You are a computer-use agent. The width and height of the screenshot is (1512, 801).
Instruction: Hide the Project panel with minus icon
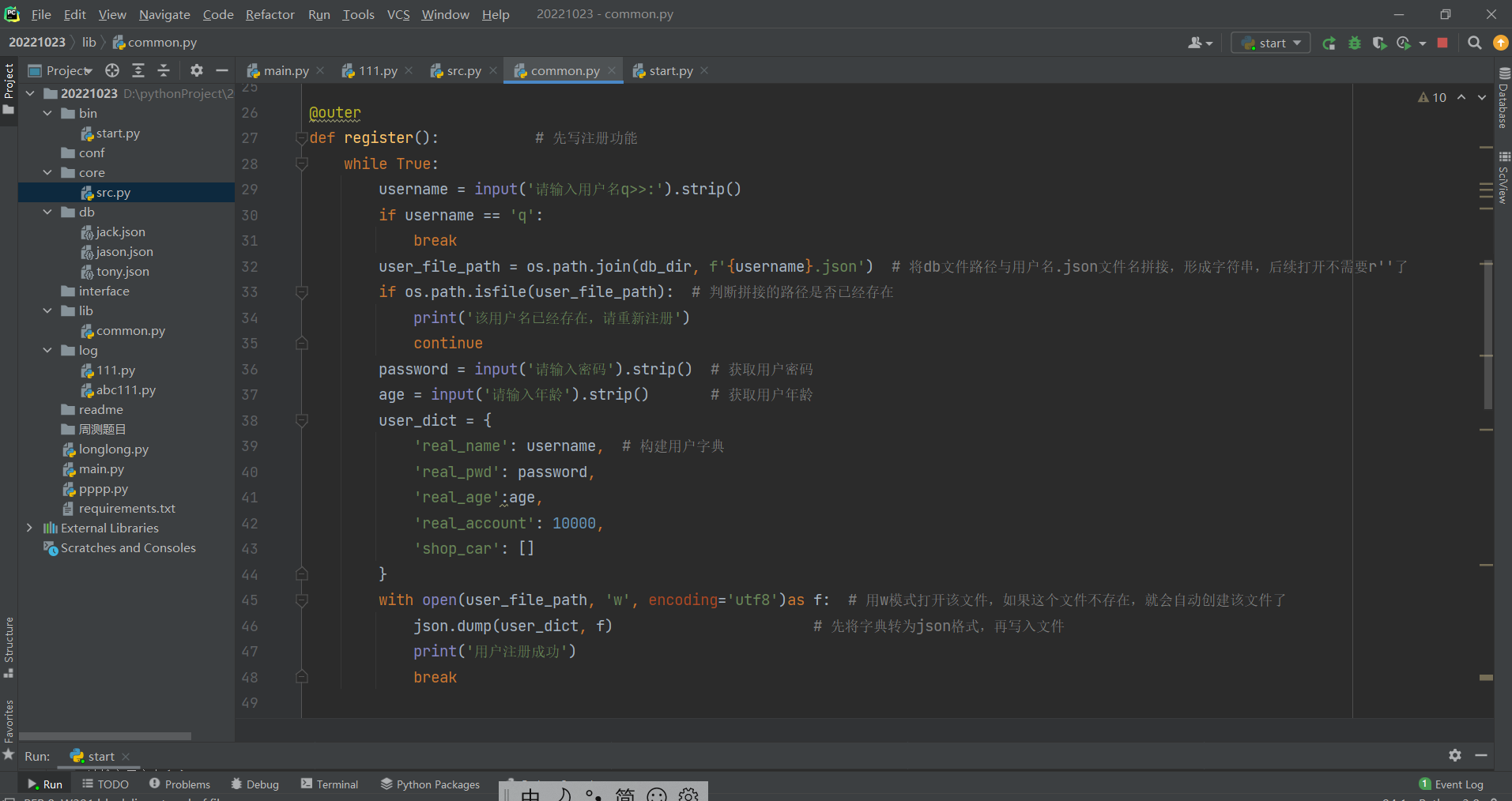click(222, 70)
